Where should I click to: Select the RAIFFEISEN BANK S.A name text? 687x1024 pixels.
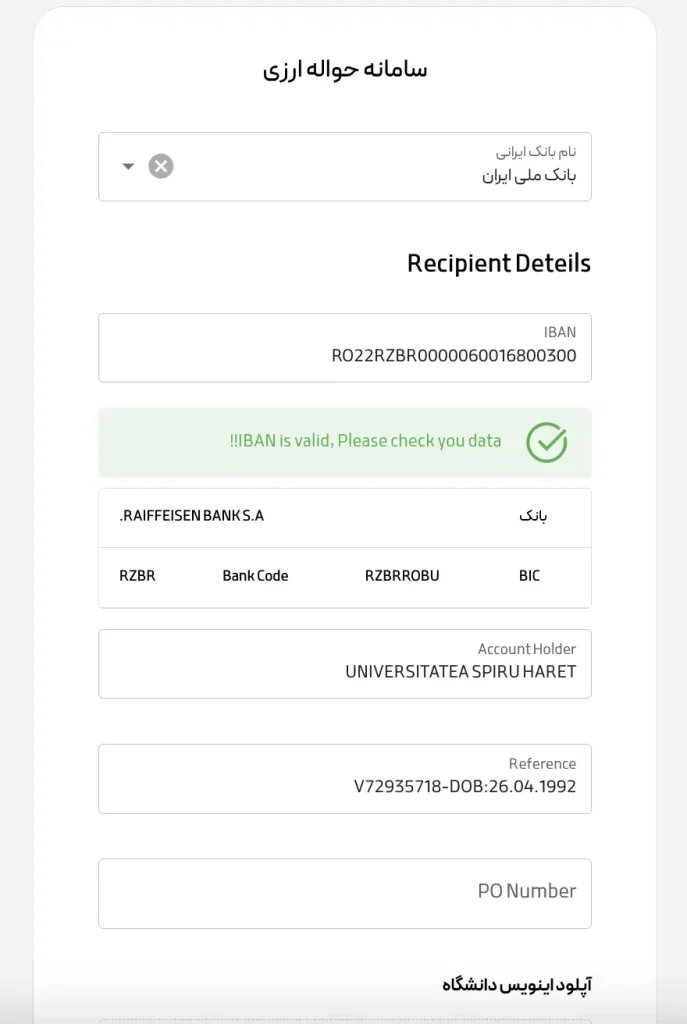(191, 516)
